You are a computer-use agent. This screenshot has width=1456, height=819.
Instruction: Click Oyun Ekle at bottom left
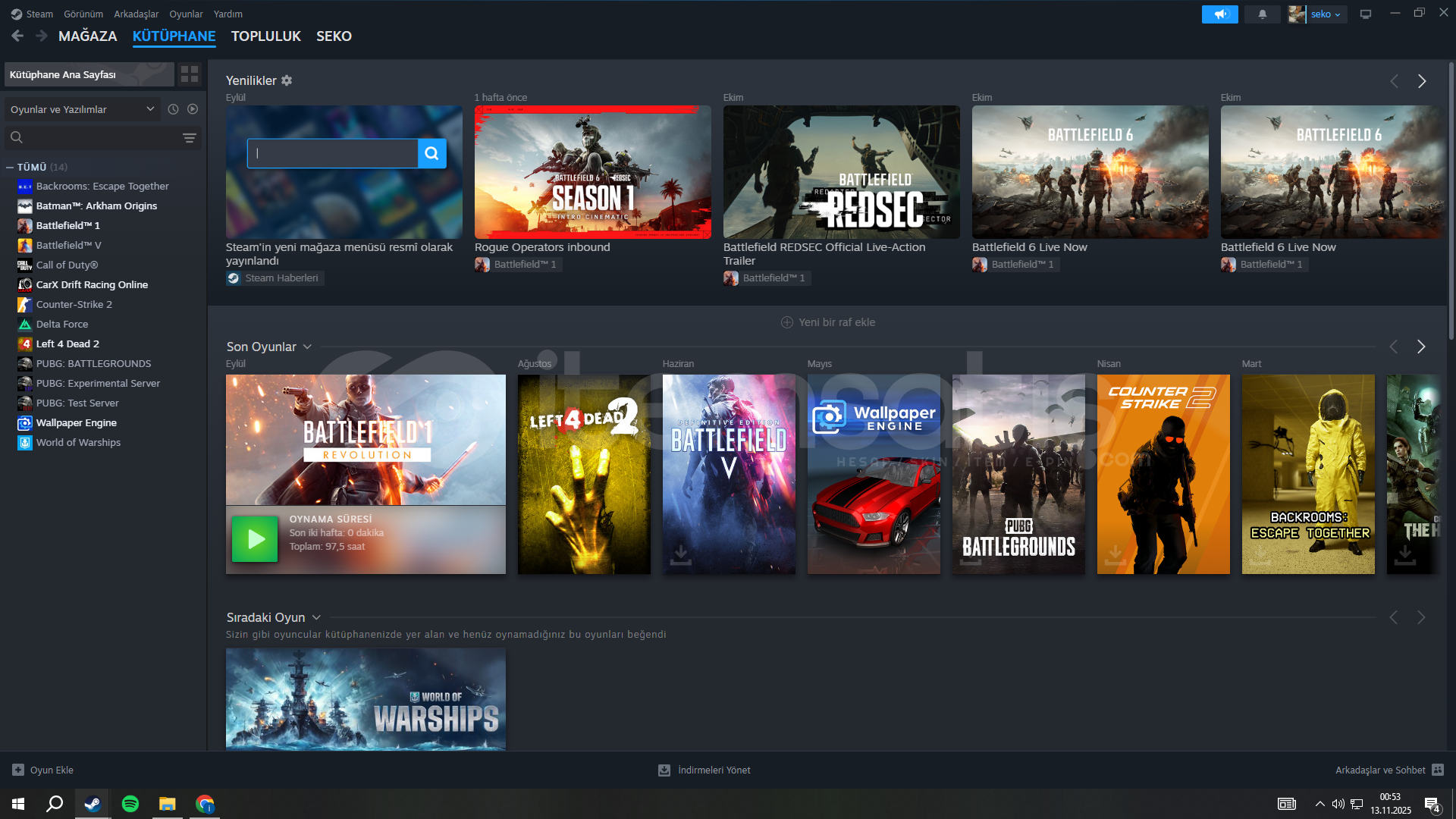(43, 770)
